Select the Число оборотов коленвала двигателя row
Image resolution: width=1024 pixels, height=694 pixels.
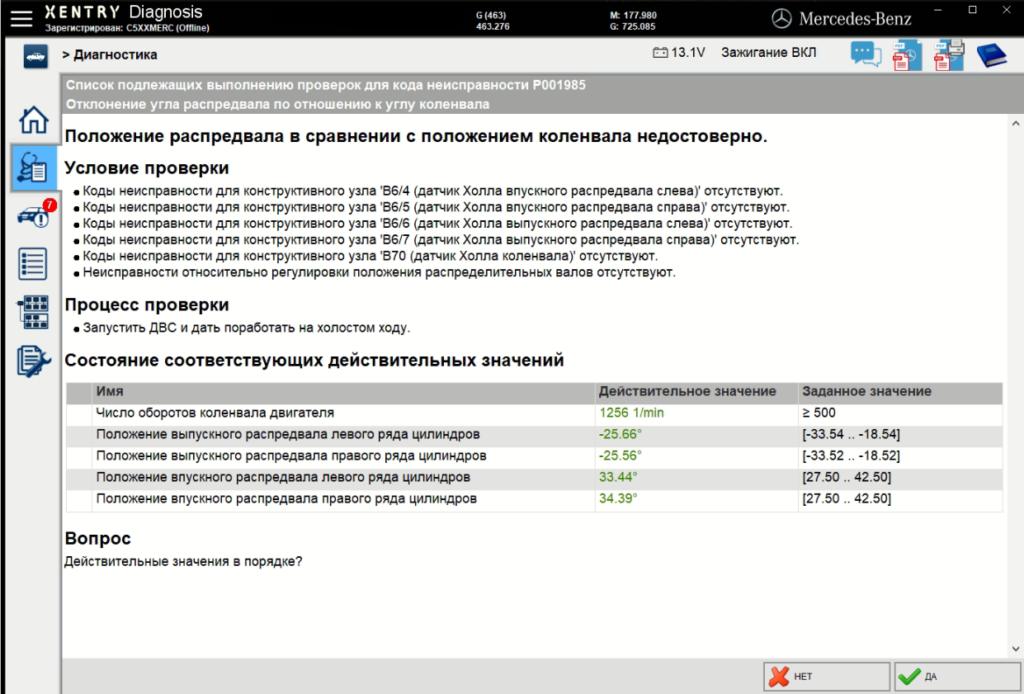tap(215, 412)
